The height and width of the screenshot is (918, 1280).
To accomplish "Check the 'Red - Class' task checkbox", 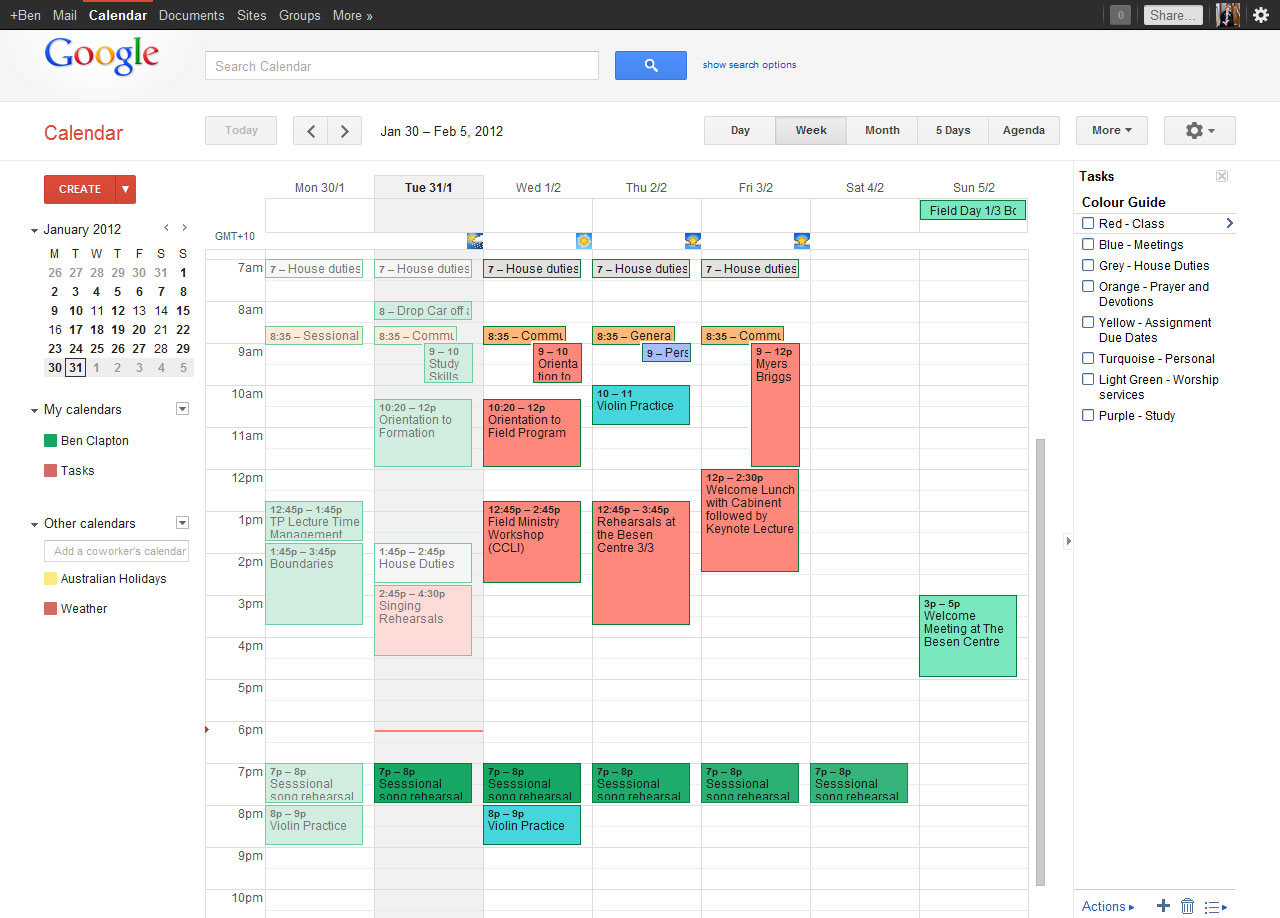I will (x=1088, y=224).
